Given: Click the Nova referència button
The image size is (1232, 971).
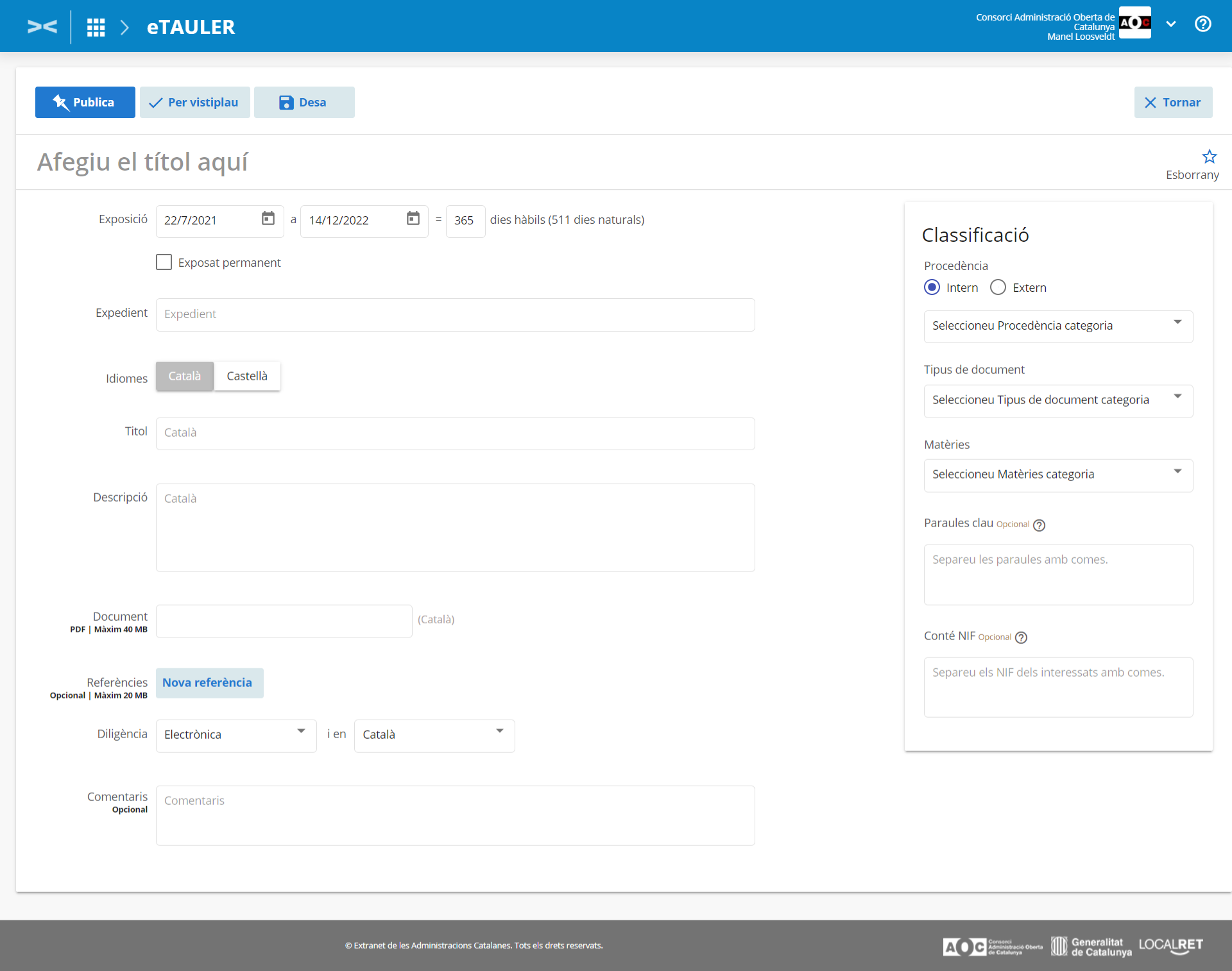Looking at the screenshot, I should [x=208, y=683].
